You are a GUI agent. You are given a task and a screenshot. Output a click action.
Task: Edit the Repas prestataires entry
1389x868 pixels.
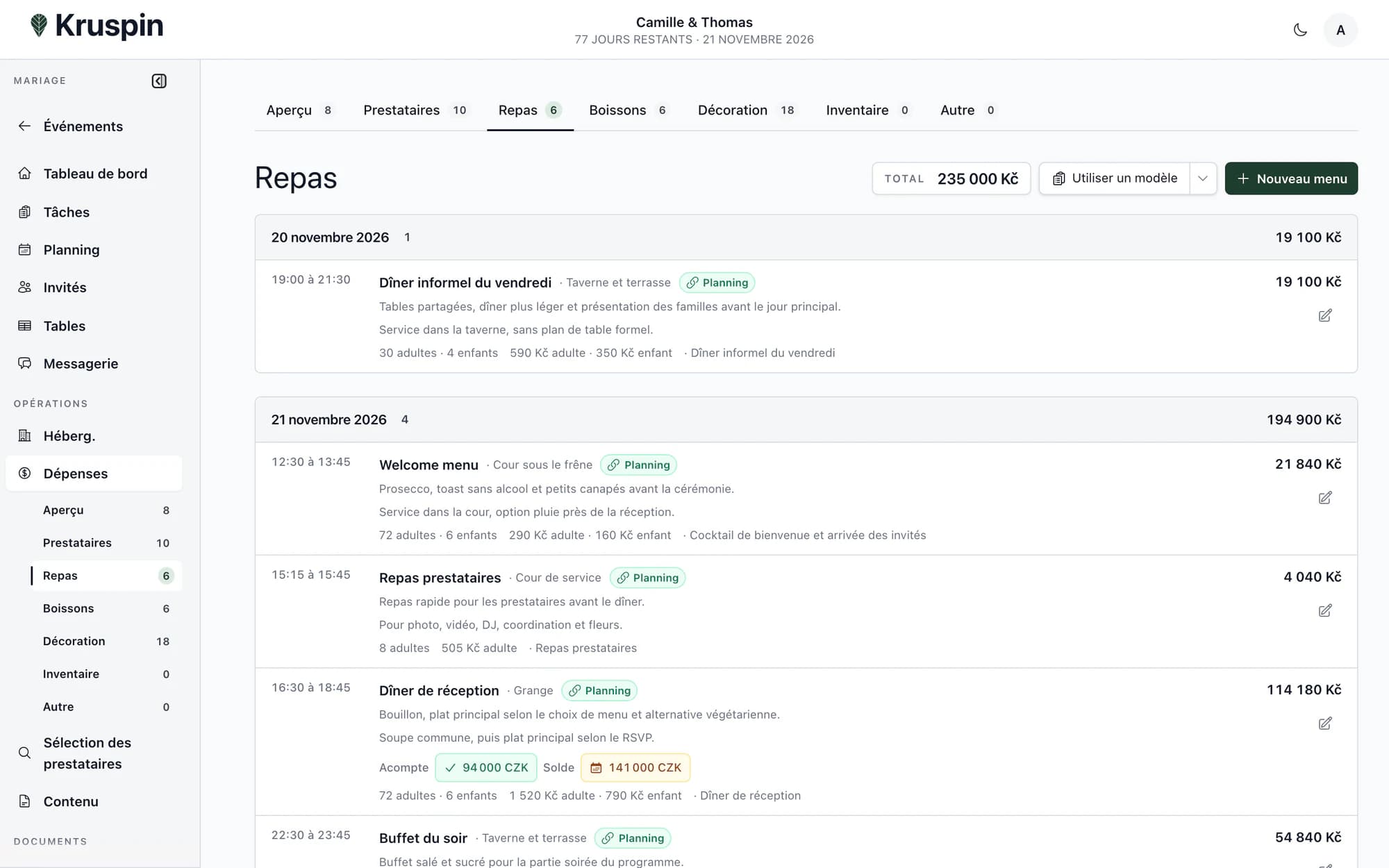coord(1324,611)
